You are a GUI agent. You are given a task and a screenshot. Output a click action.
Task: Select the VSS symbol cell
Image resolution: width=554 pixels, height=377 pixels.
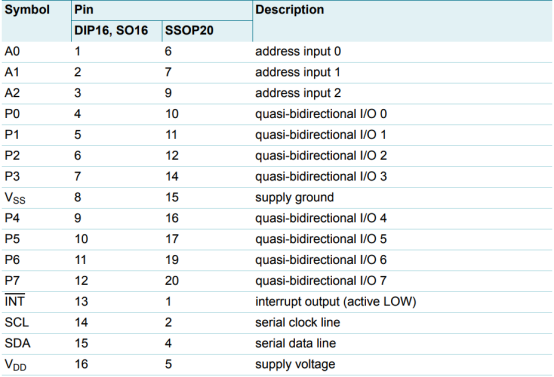coord(15,198)
